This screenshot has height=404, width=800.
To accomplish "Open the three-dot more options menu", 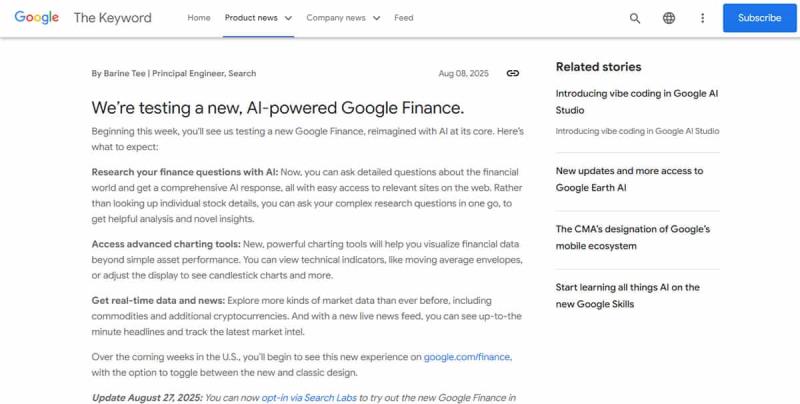I will 702,18.
